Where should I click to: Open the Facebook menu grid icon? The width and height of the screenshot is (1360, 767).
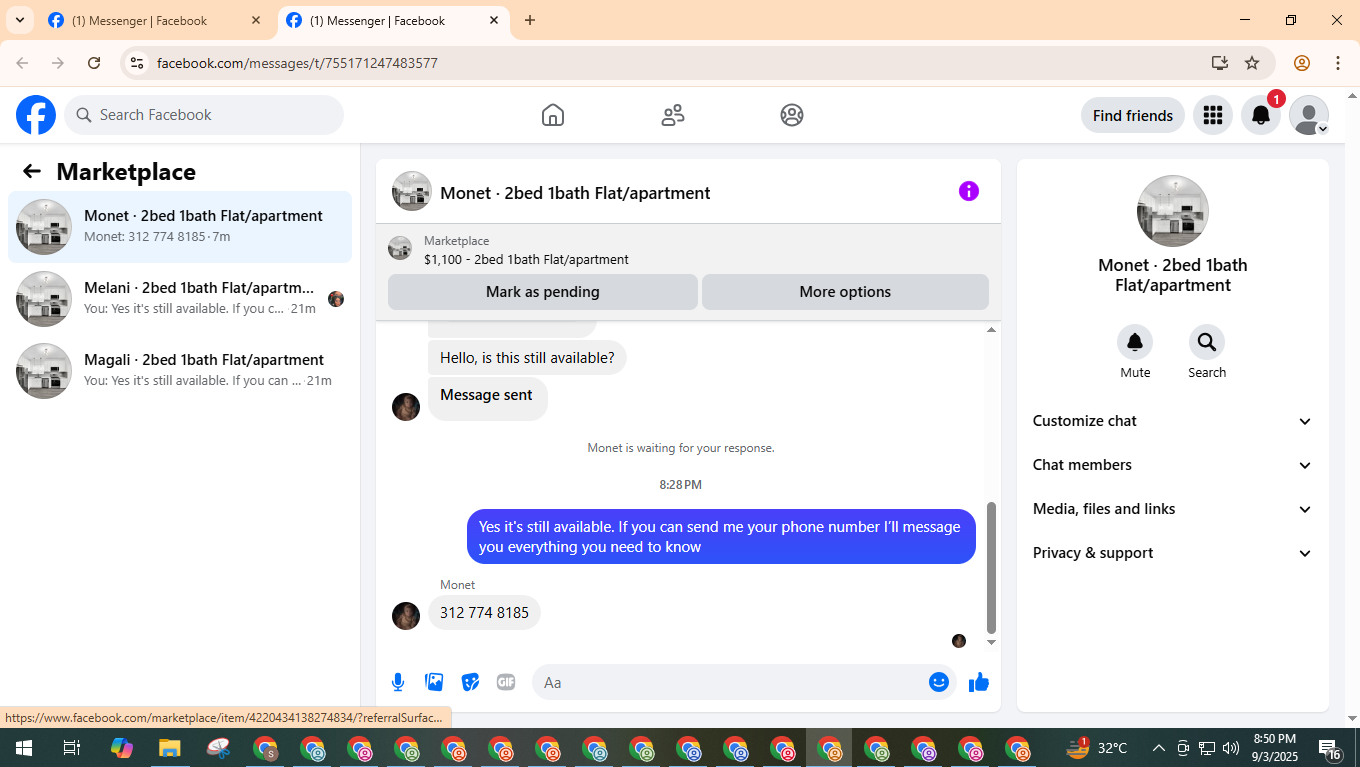[x=1213, y=115]
